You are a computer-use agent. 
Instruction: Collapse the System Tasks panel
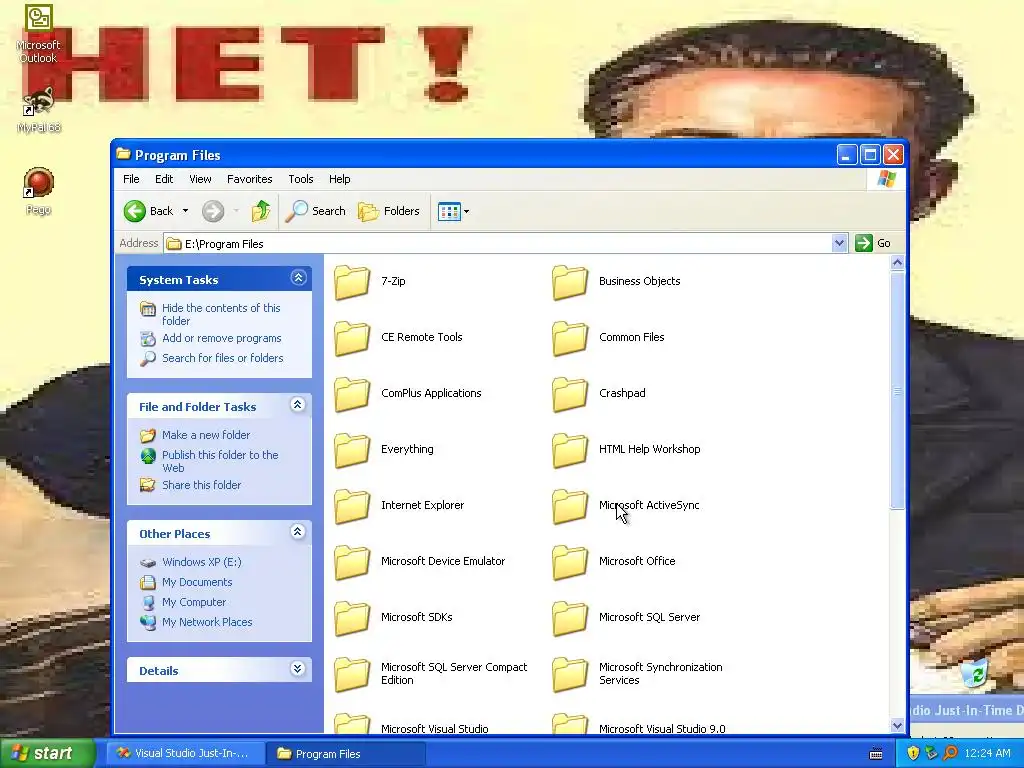click(x=298, y=278)
